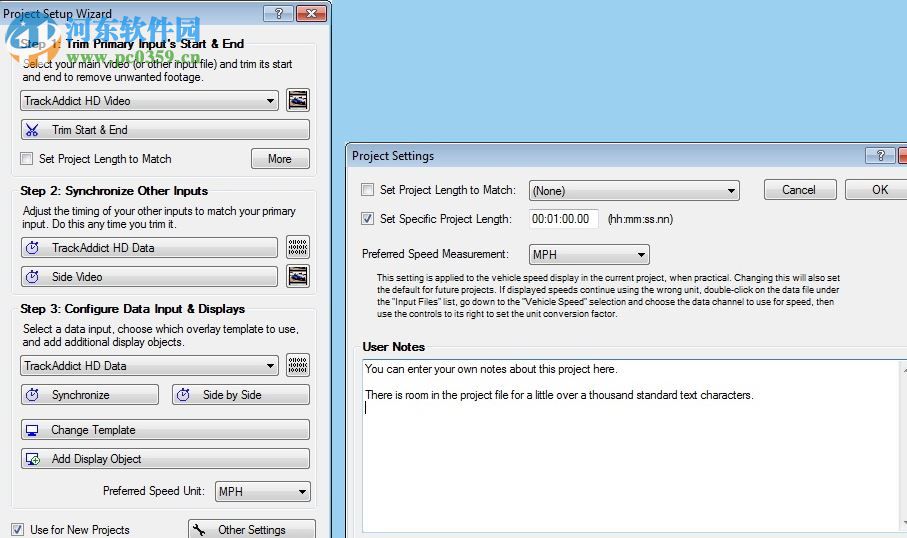The height and width of the screenshot is (538, 907).
Task: Click inside the User Notes text area
Action: pos(631,445)
